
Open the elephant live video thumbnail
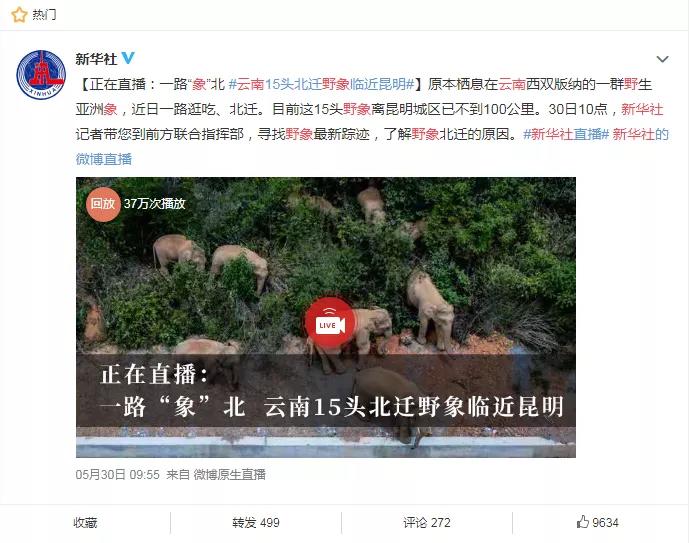pyautogui.click(x=326, y=317)
